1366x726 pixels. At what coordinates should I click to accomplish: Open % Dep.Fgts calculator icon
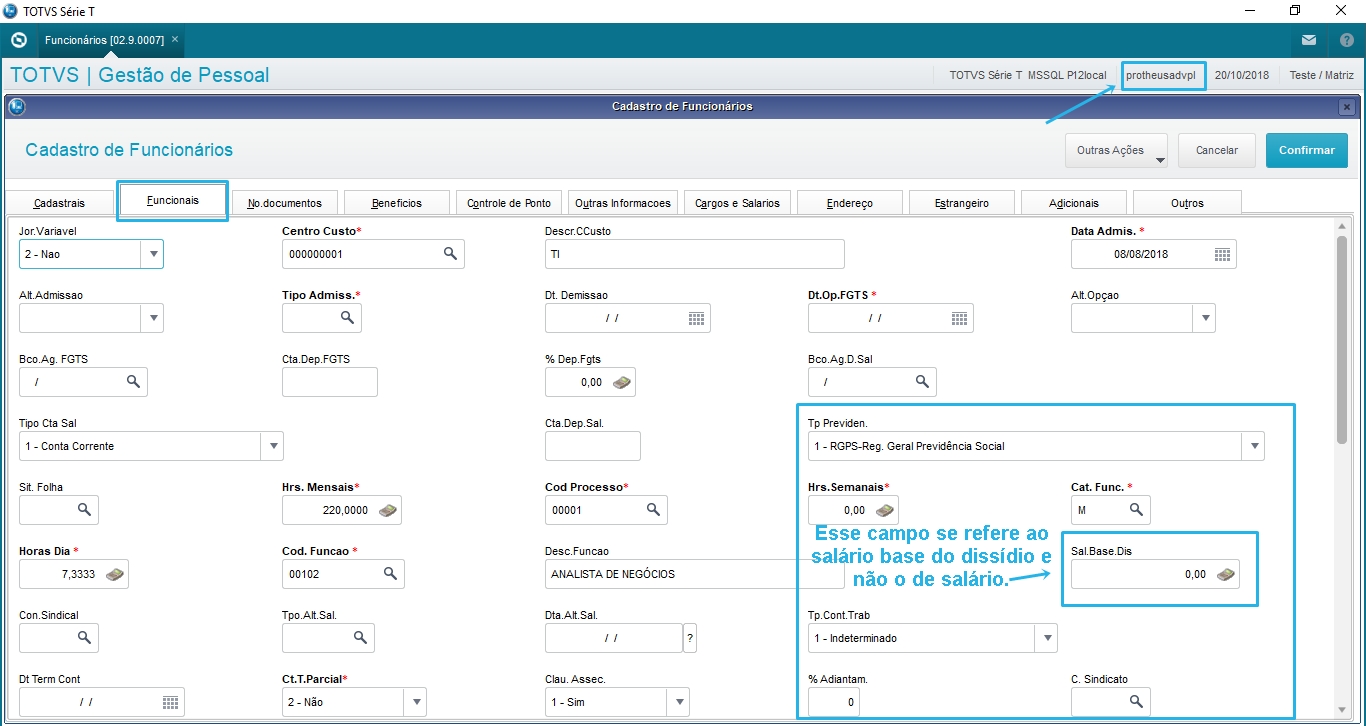(622, 382)
